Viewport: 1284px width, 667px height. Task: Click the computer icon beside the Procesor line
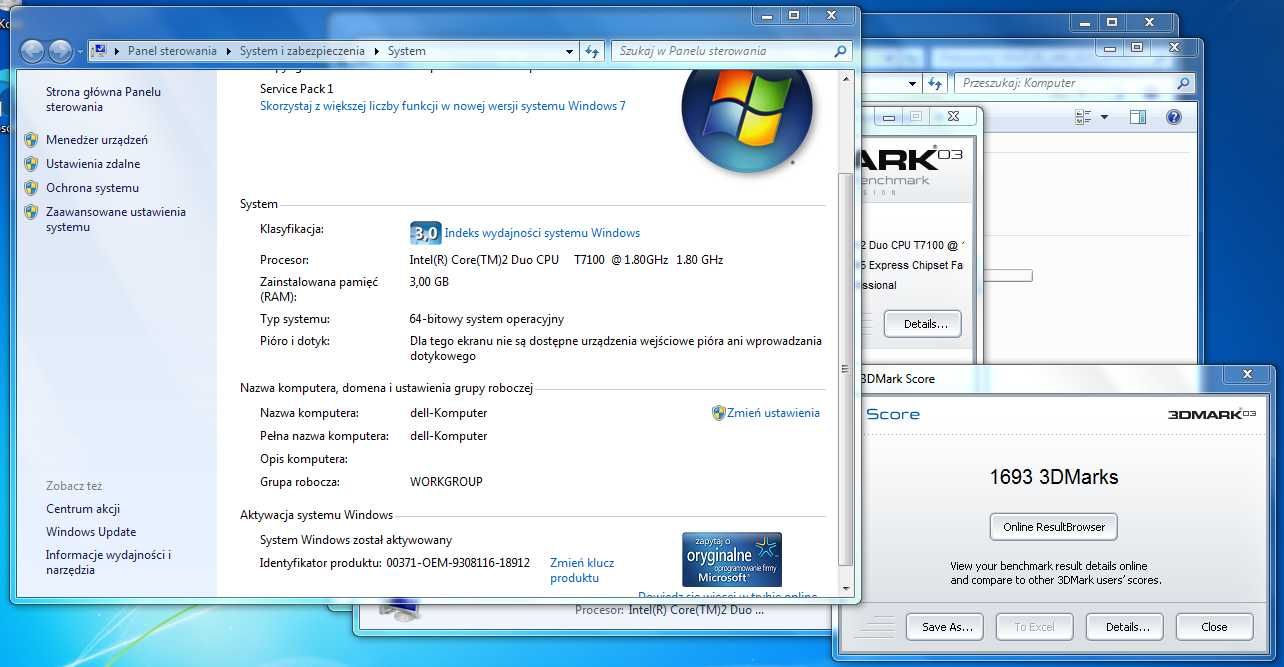400,609
